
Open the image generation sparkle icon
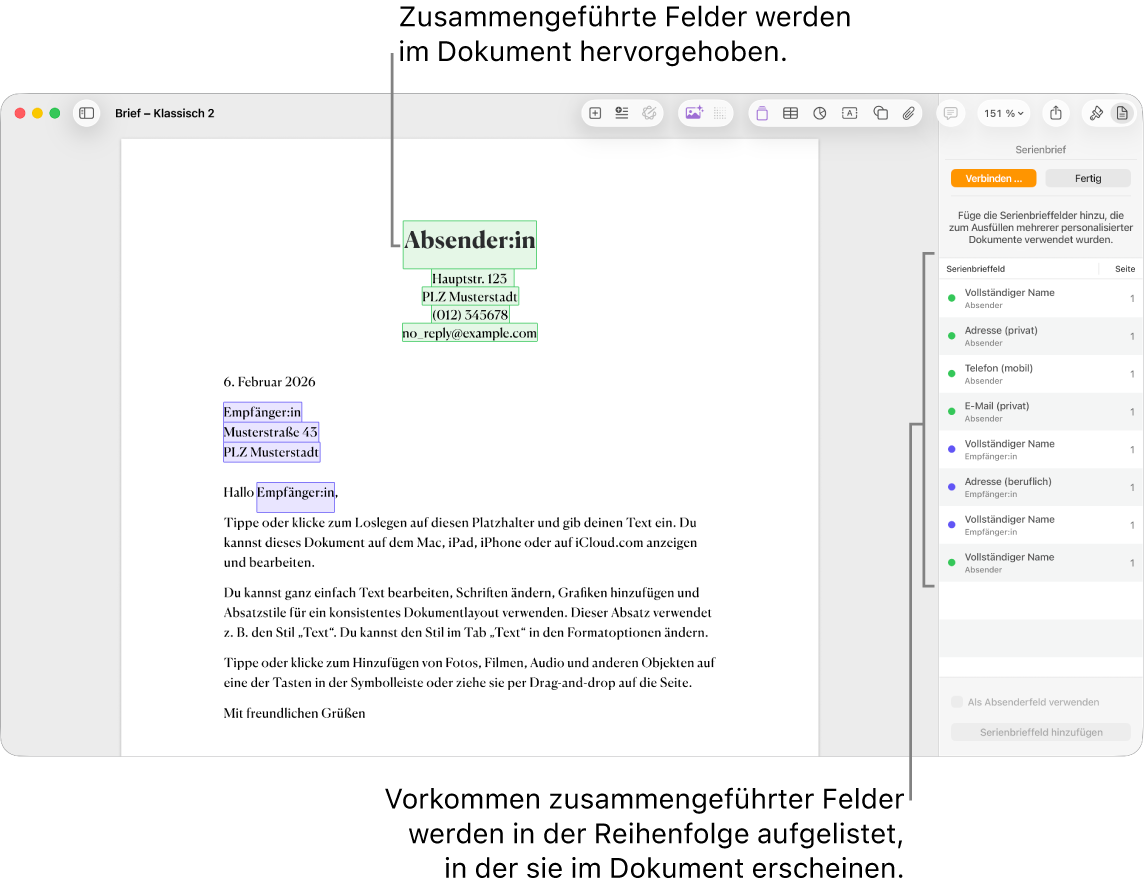(x=693, y=113)
